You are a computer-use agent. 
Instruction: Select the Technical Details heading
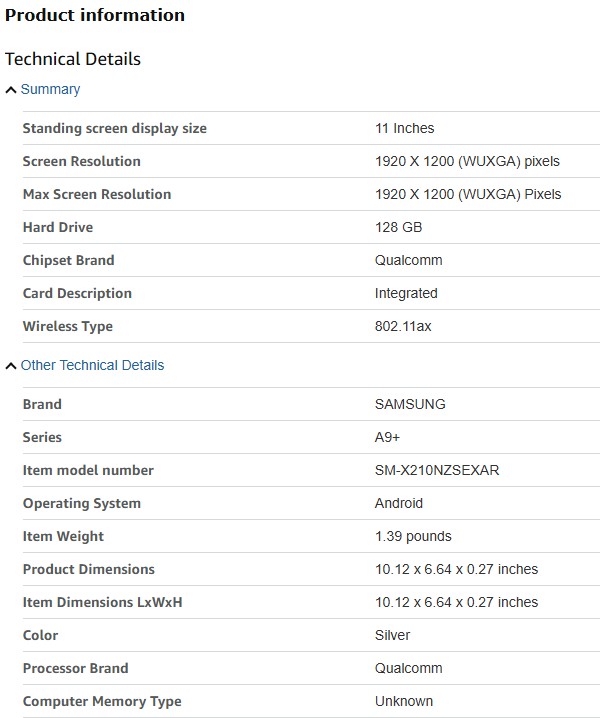(73, 59)
